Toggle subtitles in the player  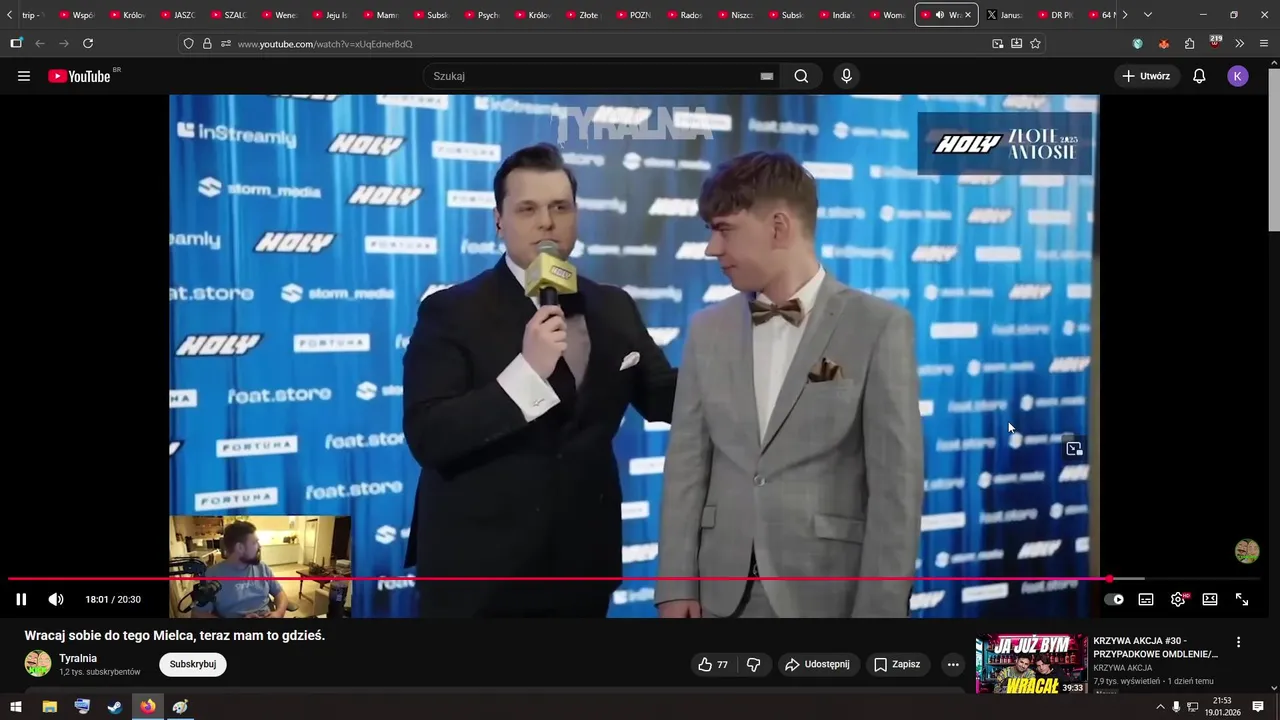click(1146, 599)
